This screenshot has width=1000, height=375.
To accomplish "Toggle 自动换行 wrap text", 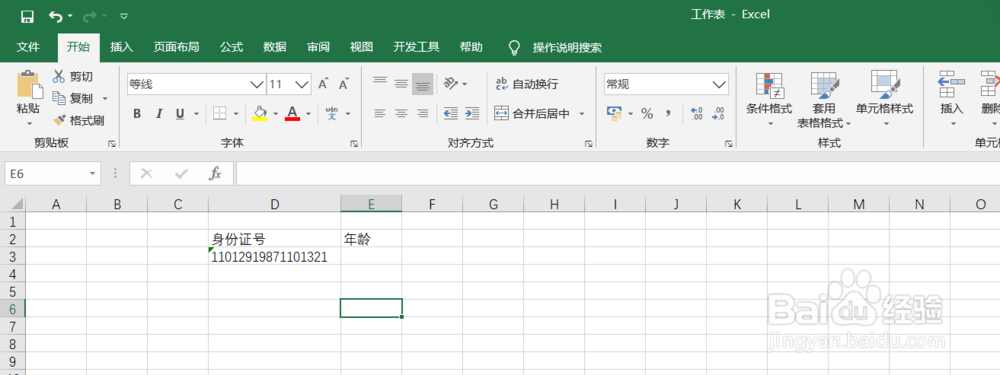I will click(x=527, y=84).
